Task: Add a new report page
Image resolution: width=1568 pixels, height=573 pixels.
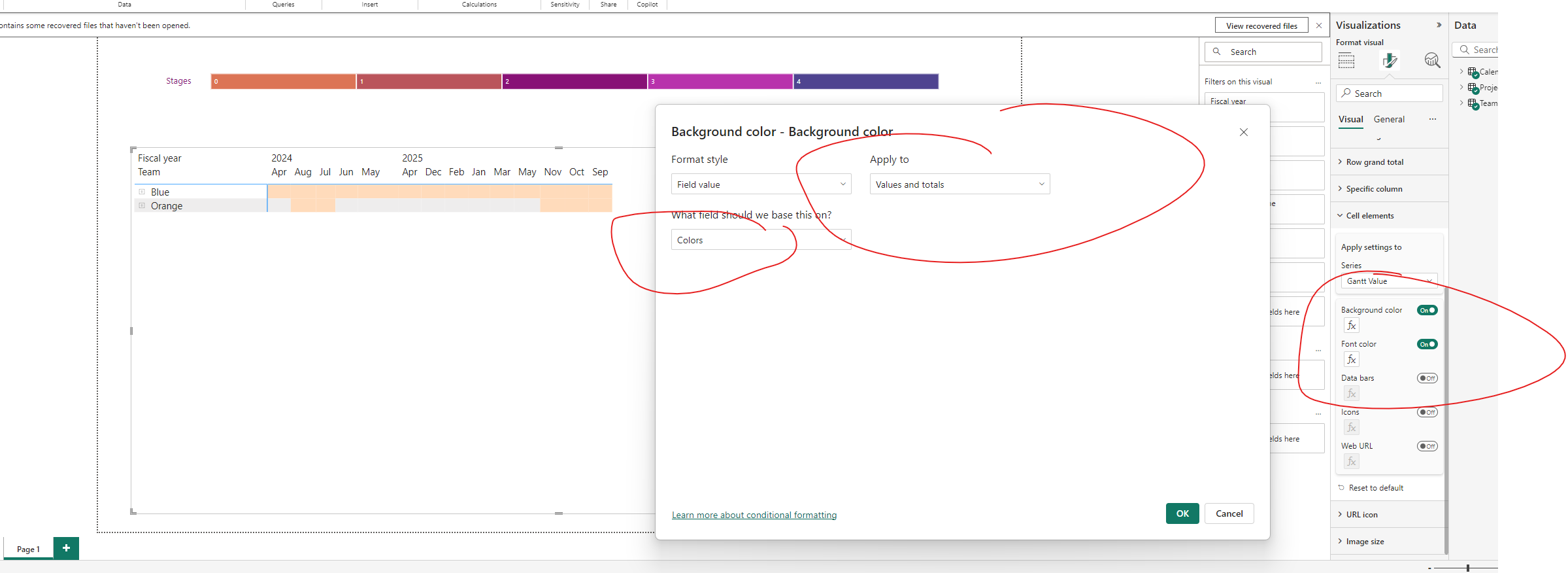Action: point(66,548)
